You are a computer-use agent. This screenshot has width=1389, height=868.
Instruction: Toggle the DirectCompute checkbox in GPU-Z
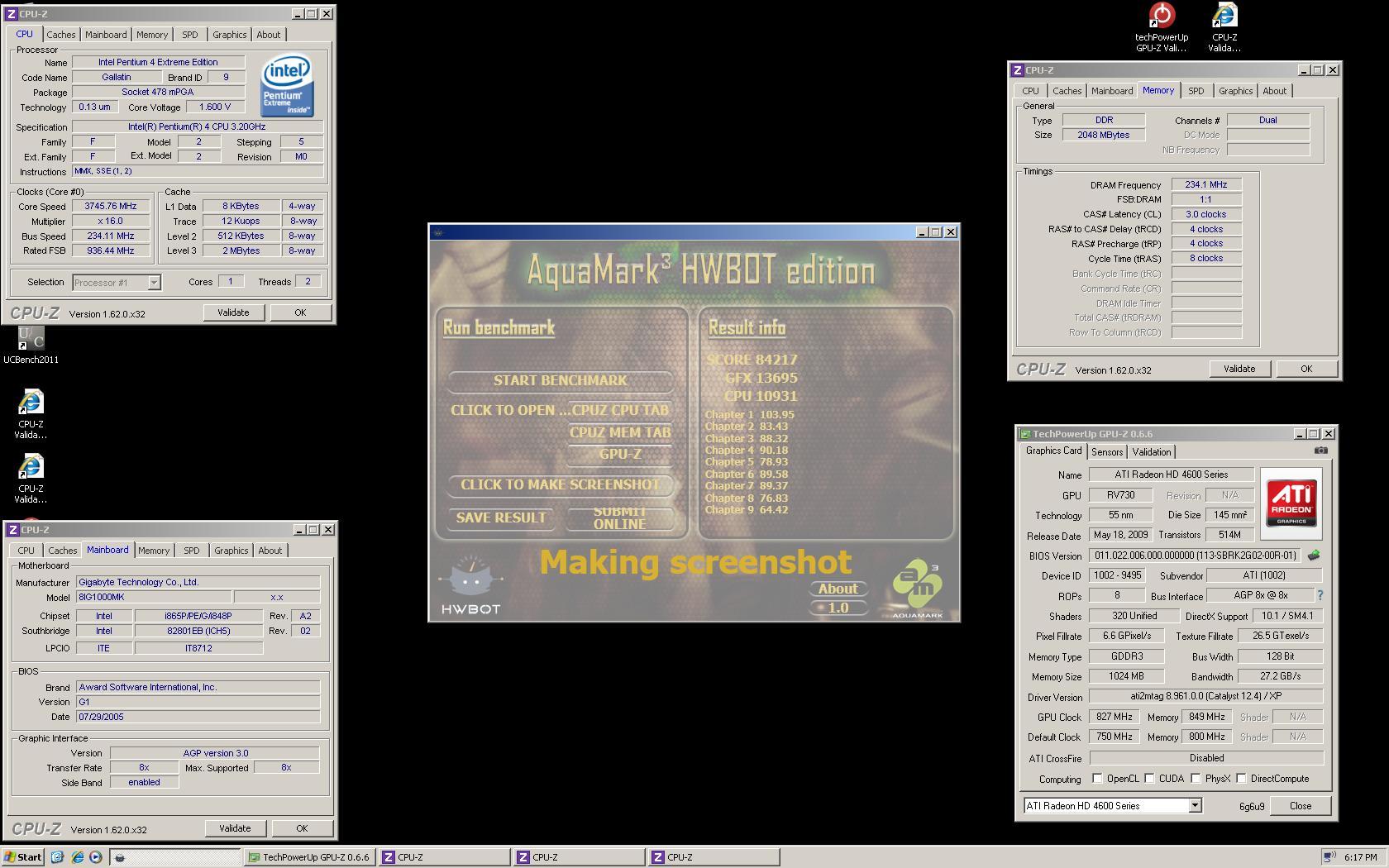click(1241, 779)
